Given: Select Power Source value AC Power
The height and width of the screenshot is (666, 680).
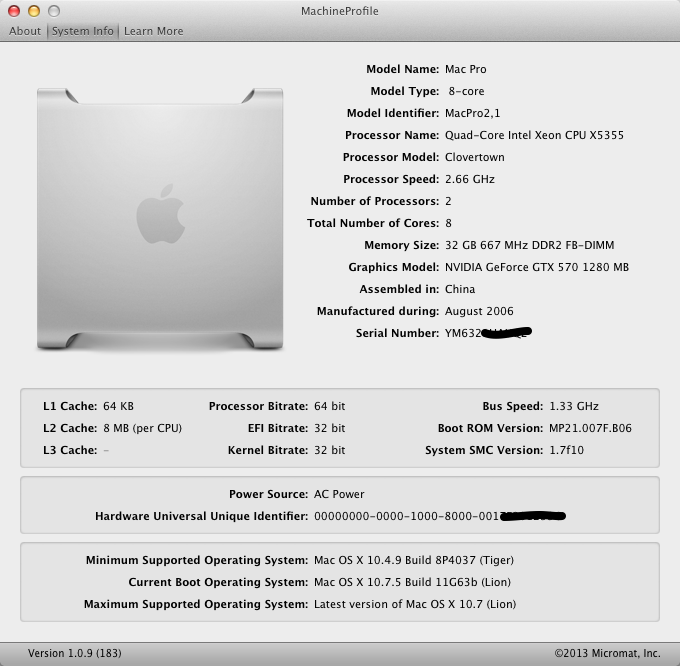Looking at the screenshot, I should click(x=339, y=494).
